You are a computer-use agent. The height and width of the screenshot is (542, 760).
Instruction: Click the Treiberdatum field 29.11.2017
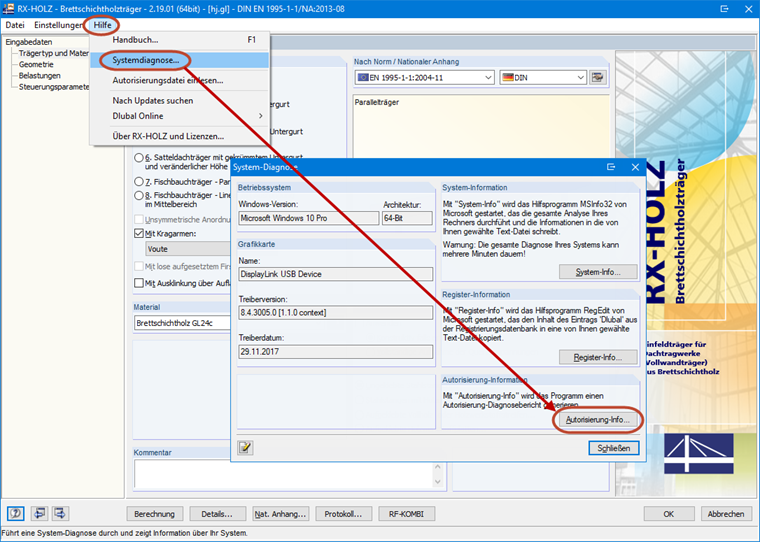click(x=335, y=351)
